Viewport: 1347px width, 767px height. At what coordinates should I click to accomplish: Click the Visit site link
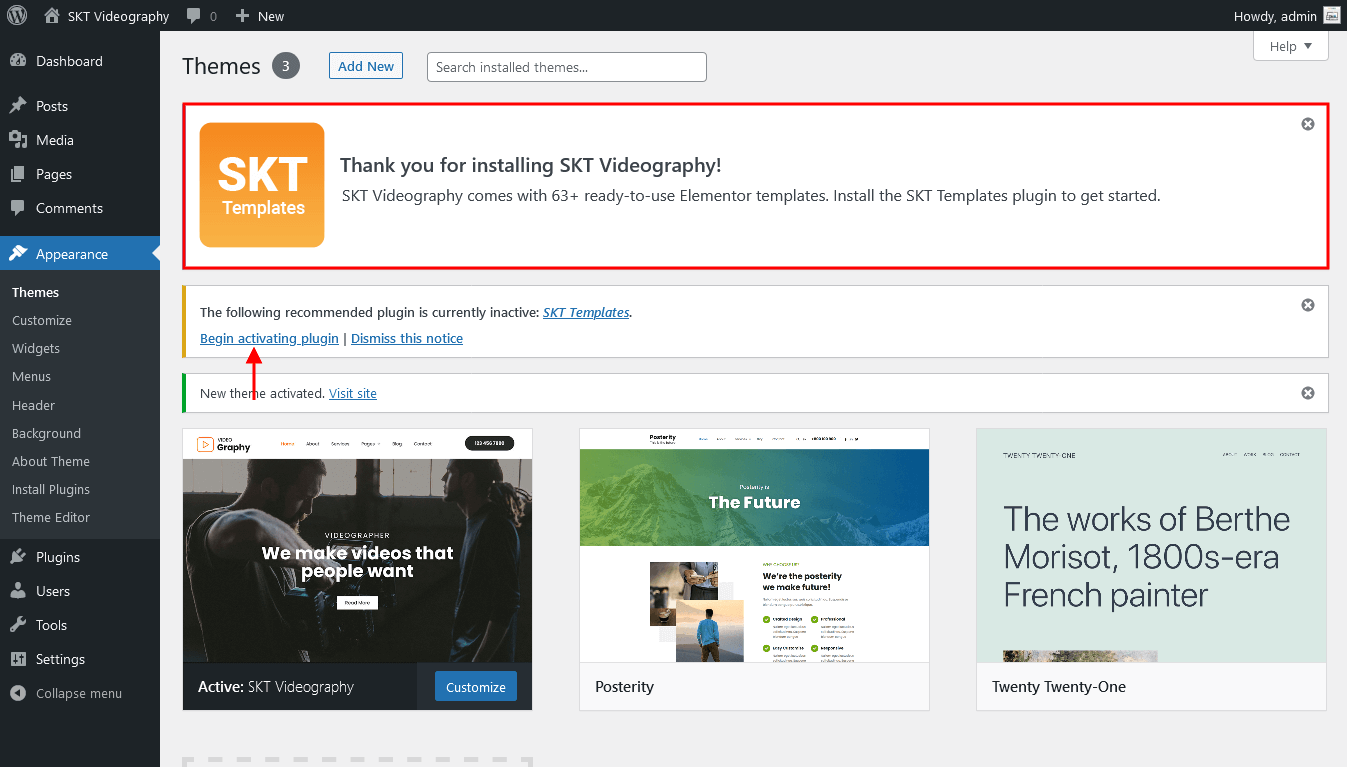(x=353, y=393)
